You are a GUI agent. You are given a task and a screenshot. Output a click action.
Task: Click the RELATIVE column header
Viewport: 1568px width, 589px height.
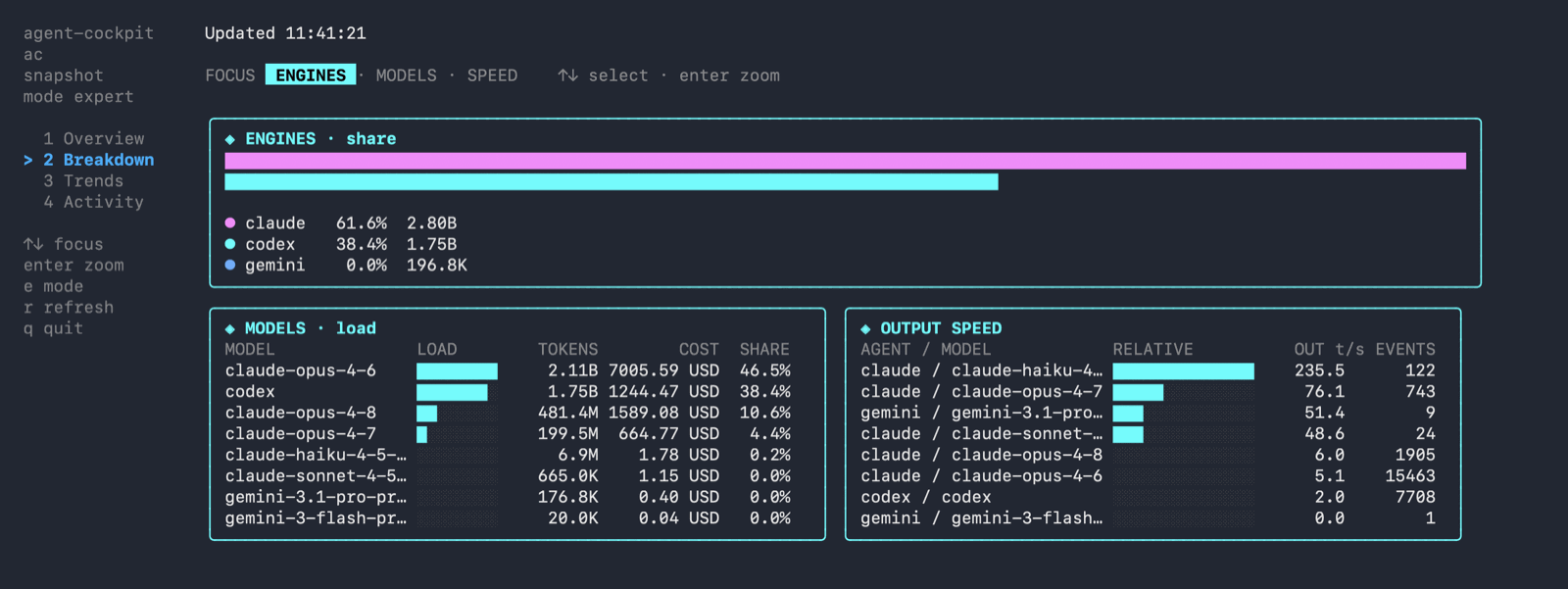click(1153, 350)
